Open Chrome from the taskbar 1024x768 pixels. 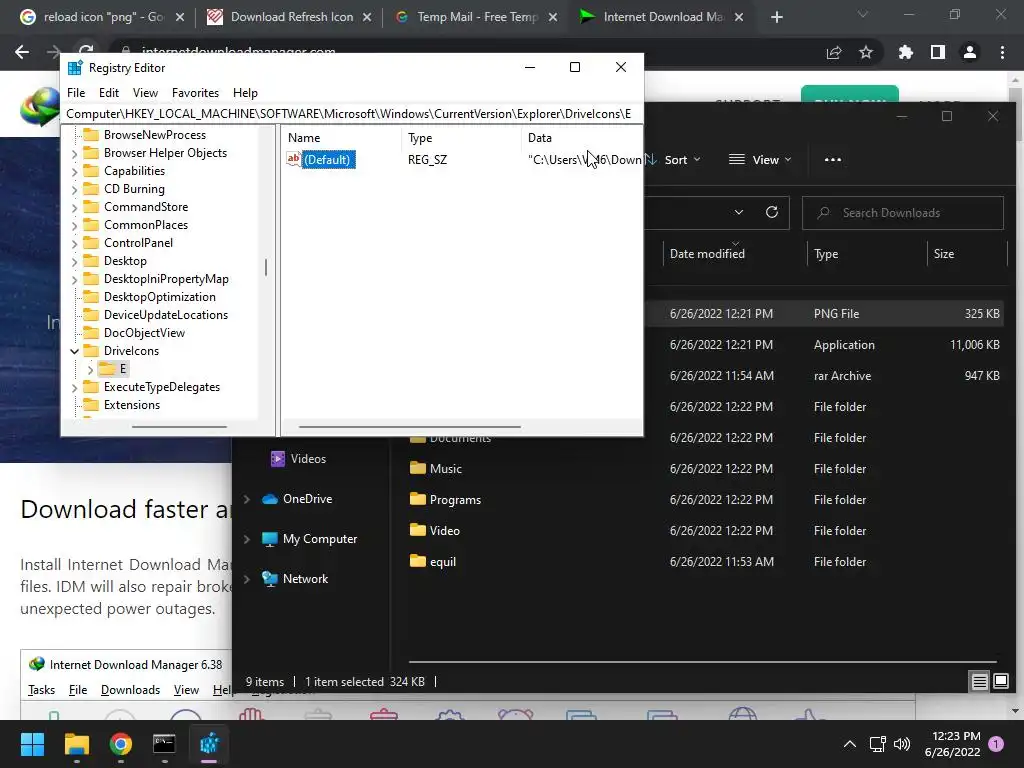point(121,744)
